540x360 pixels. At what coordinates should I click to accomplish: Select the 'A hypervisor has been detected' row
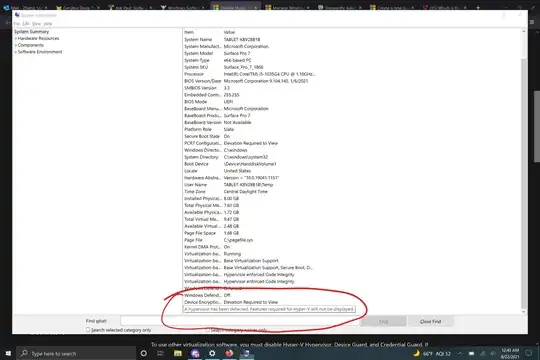(269, 309)
